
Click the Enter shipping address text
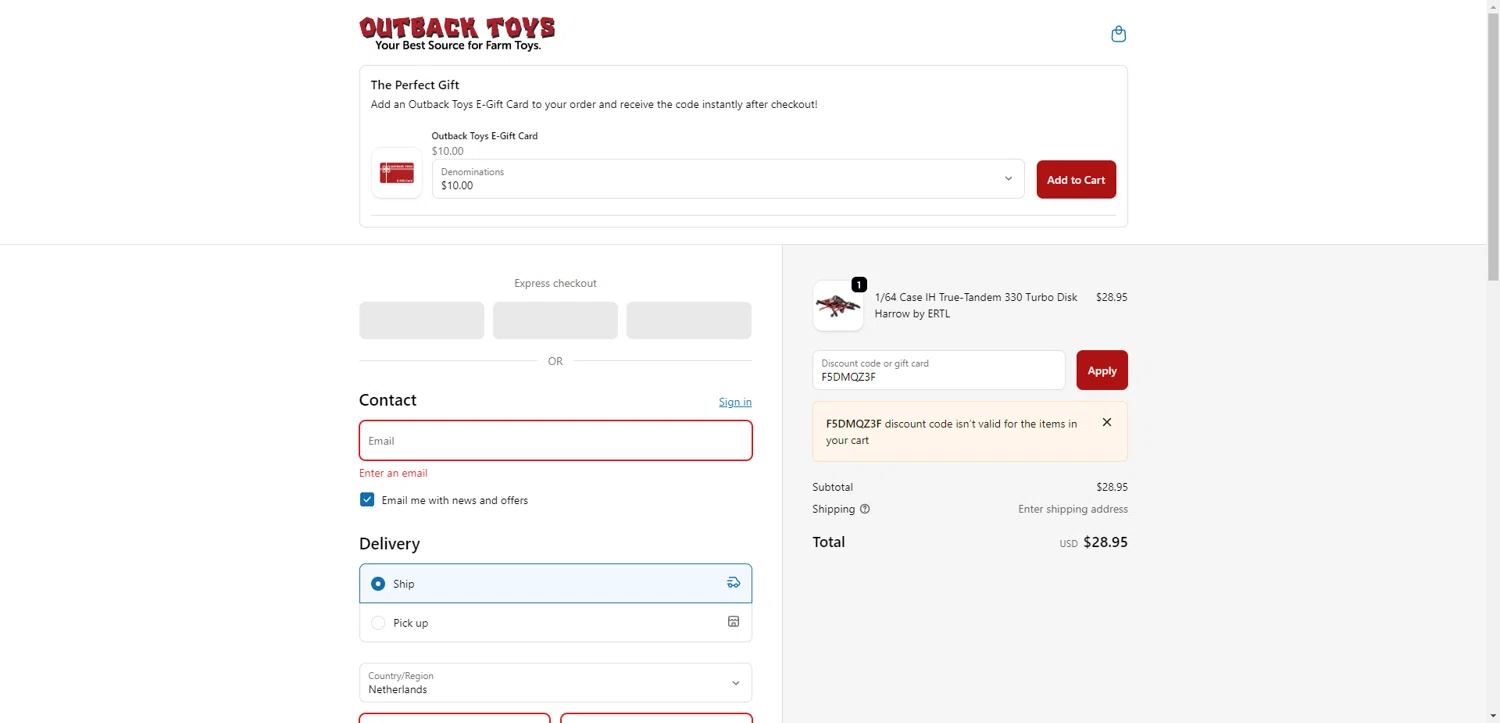click(x=1073, y=509)
